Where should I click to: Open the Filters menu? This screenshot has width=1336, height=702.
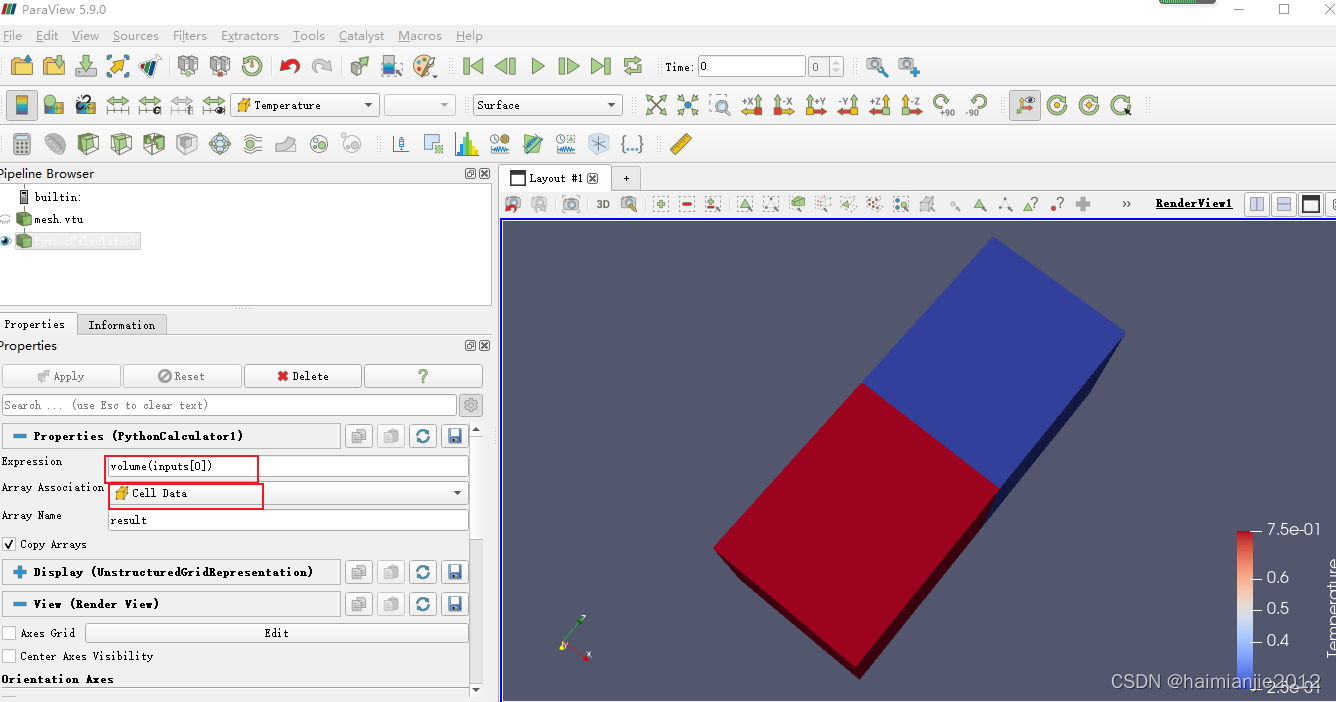190,36
